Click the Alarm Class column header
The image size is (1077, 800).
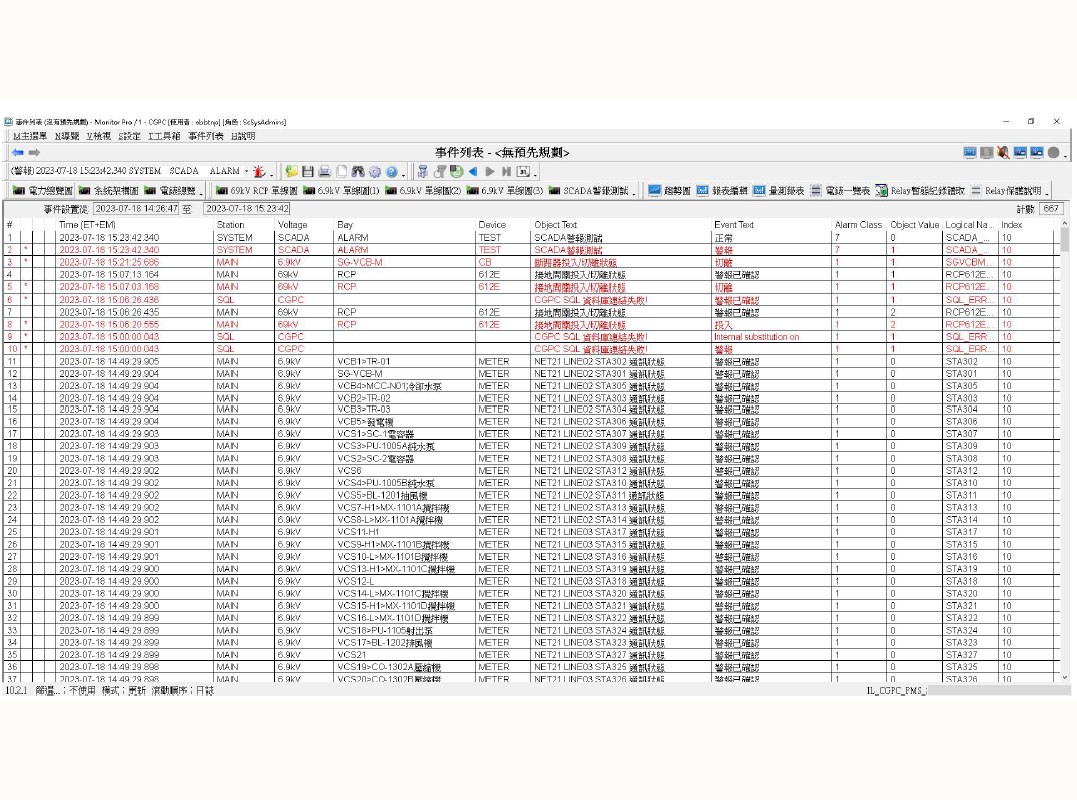pyautogui.click(x=858, y=225)
